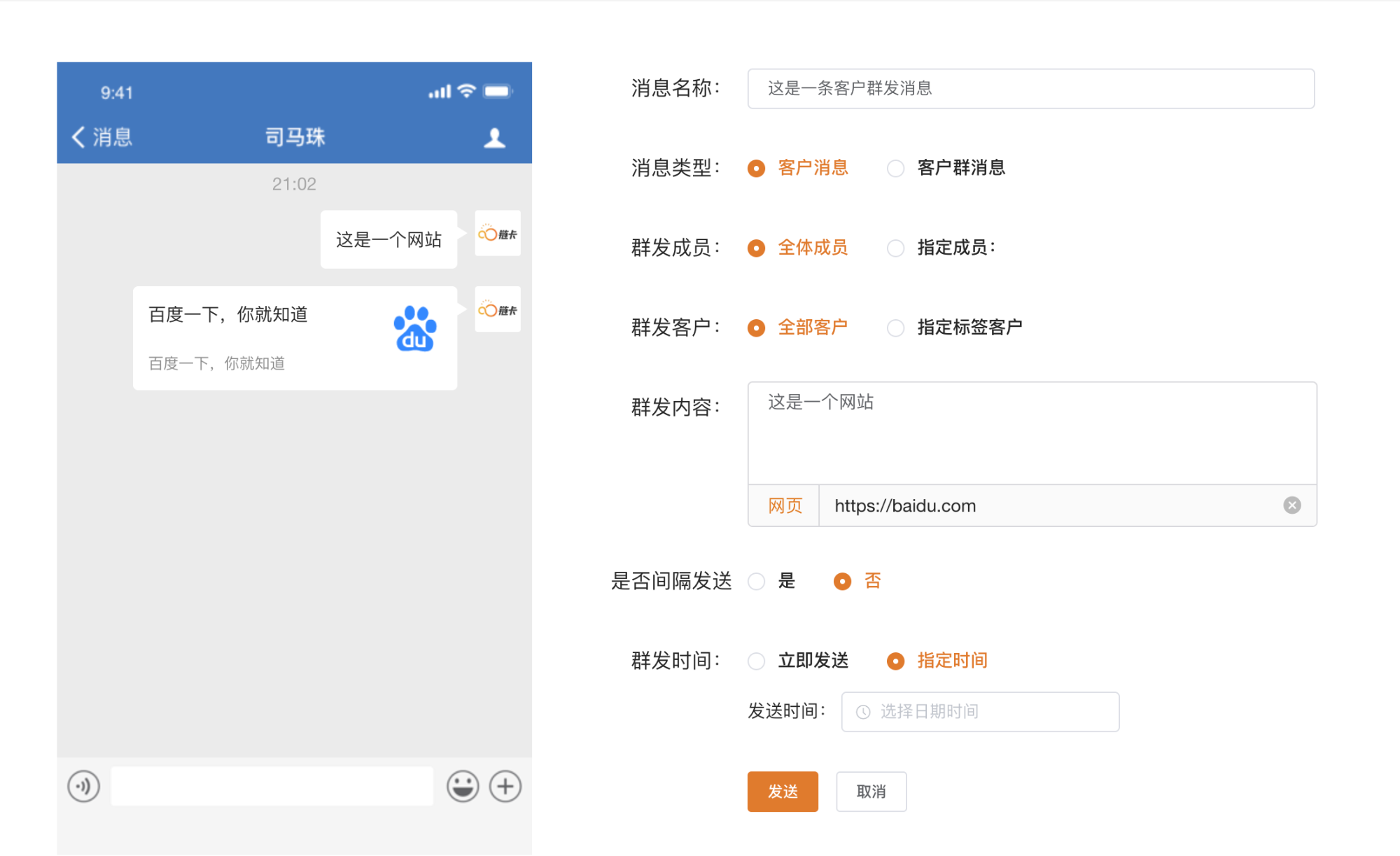Click into the 消息名称 input field
This screenshot has height=856, width=1400.
click(1030, 89)
